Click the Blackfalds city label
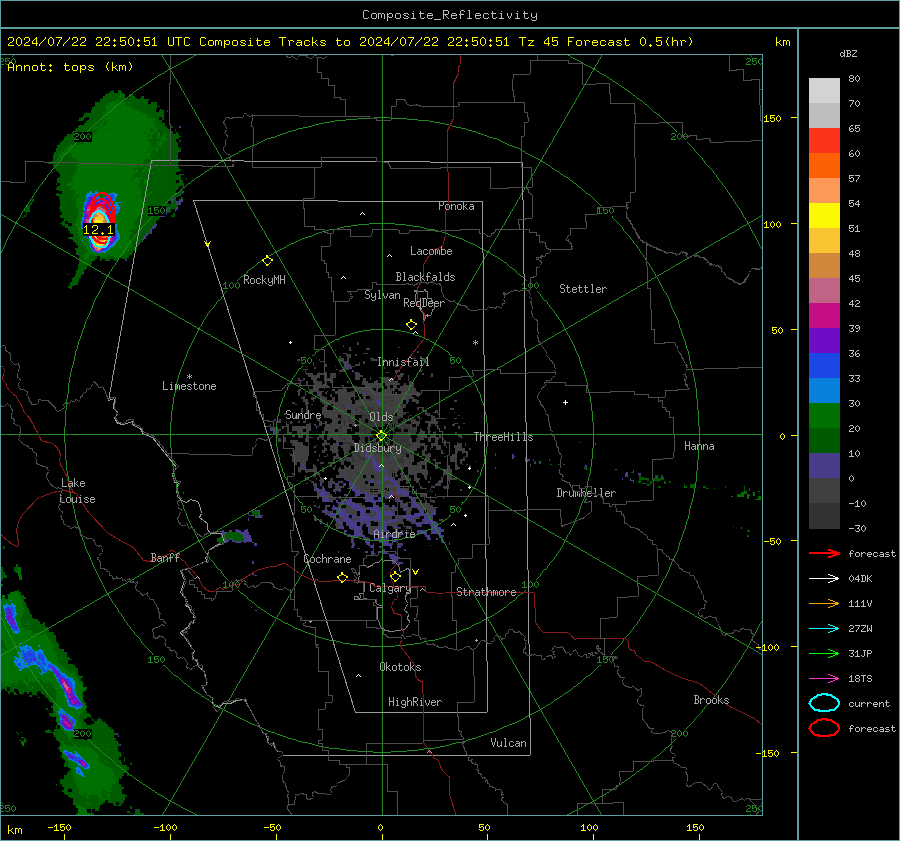This screenshot has width=900, height=841. (x=425, y=277)
